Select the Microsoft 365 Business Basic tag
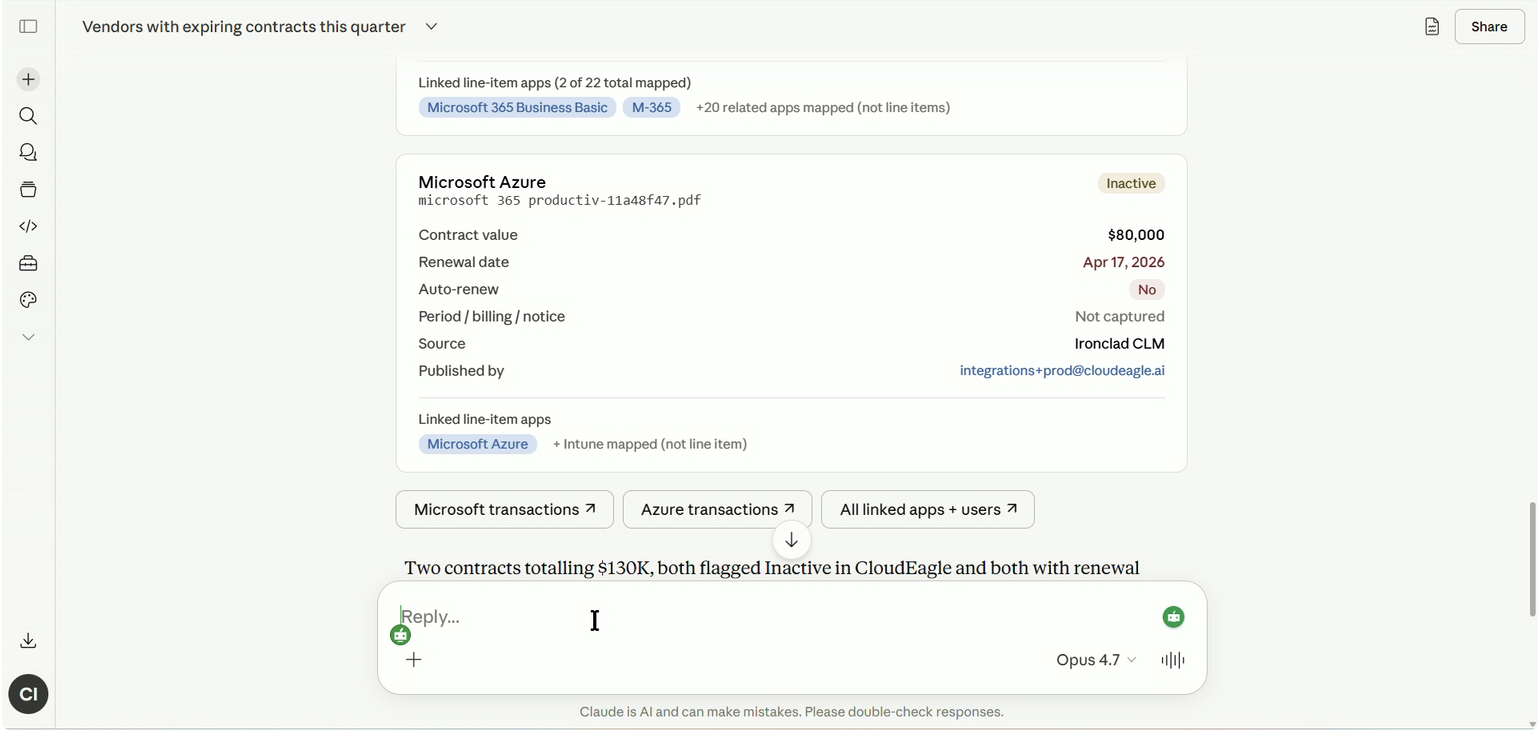The width and height of the screenshot is (1538, 732). click(517, 107)
